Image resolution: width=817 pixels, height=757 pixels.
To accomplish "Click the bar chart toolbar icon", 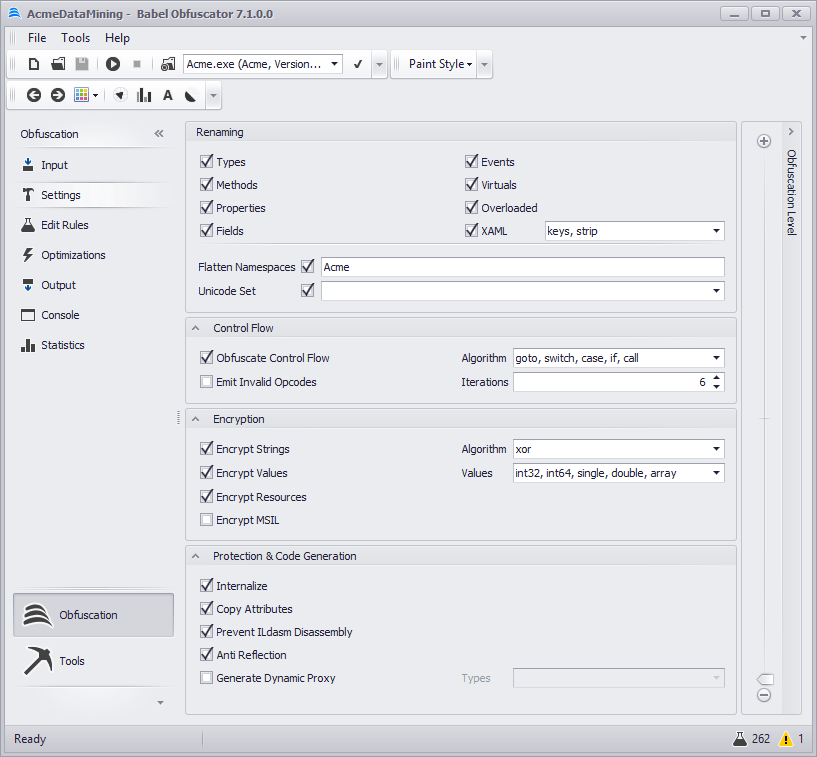I will click(x=144, y=95).
